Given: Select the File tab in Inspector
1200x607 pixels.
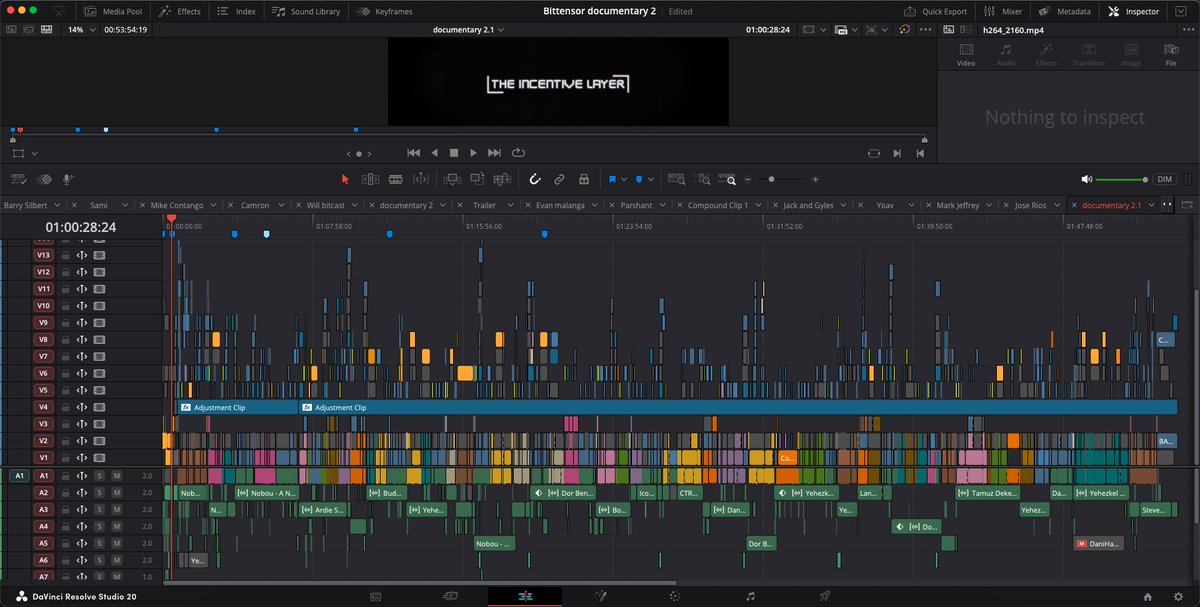Looking at the screenshot, I should click(x=1171, y=54).
